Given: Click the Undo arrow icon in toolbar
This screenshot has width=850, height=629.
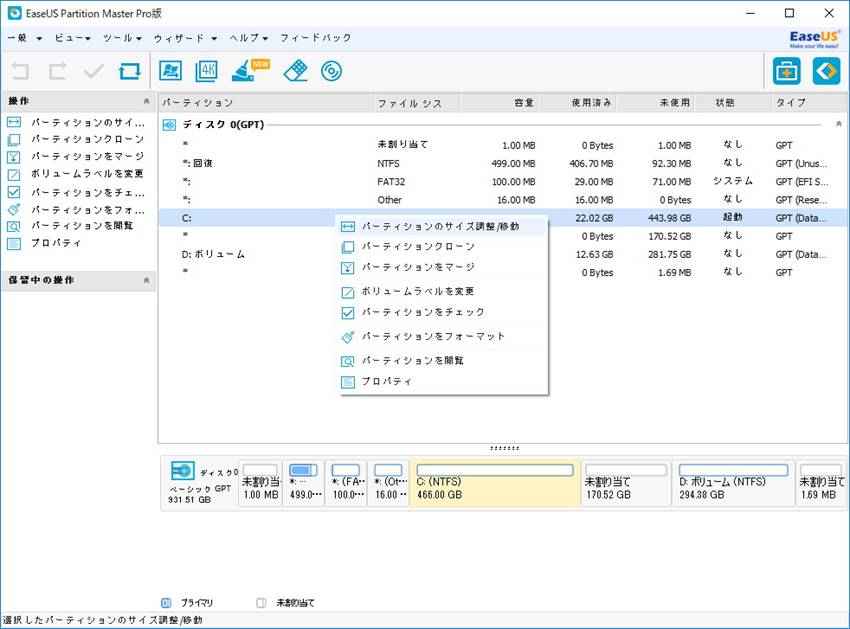Looking at the screenshot, I should click(21, 71).
